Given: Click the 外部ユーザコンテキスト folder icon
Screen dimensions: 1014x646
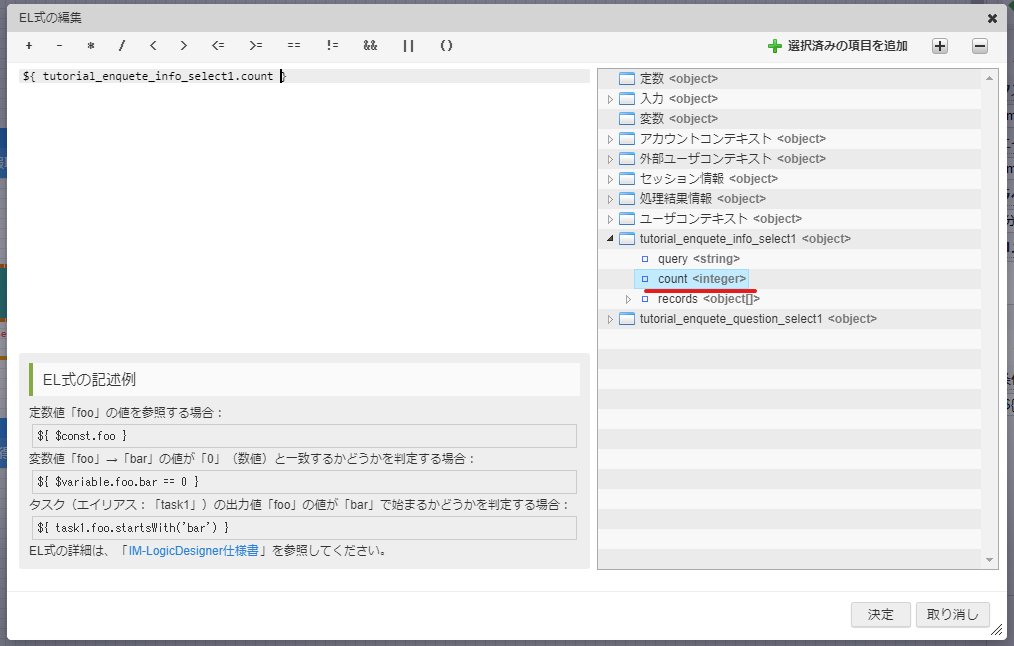Looking at the screenshot, I should click(x=627, y=159).
